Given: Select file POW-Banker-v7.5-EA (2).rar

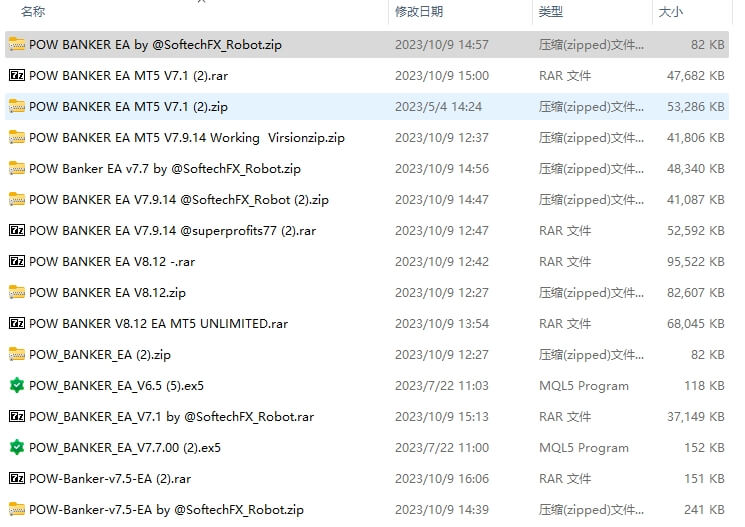Looking at the screenshot, I should (x=110, y=479).
